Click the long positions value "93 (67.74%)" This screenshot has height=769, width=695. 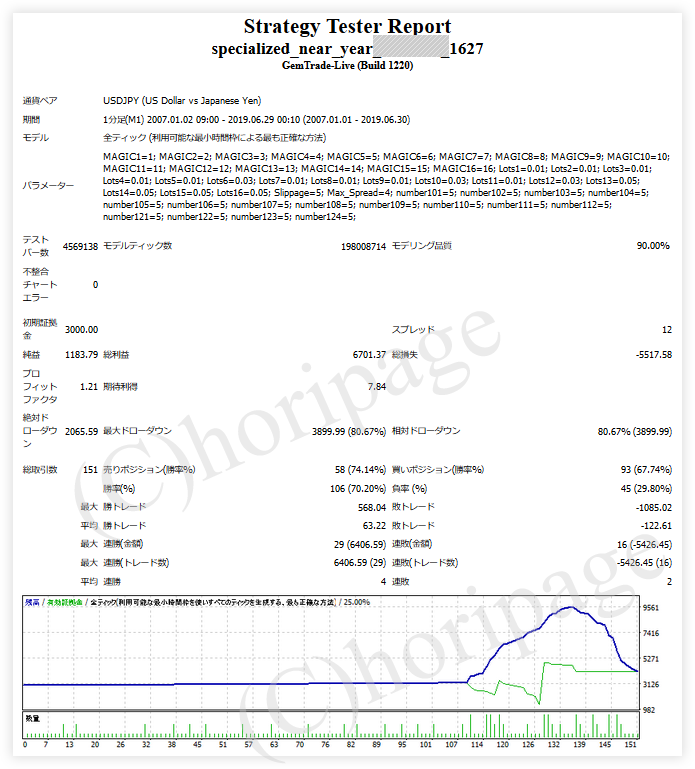[x=646, y=470]
